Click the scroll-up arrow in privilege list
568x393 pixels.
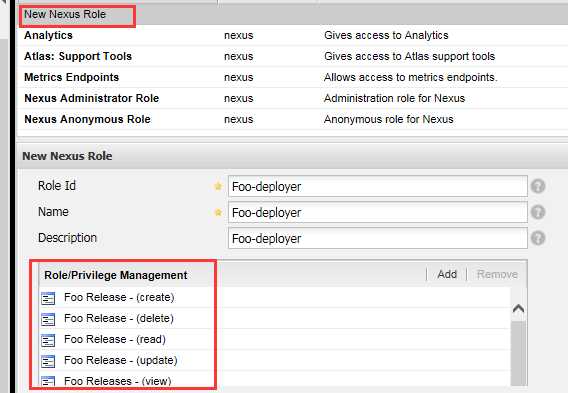click(x=518, y=309)
